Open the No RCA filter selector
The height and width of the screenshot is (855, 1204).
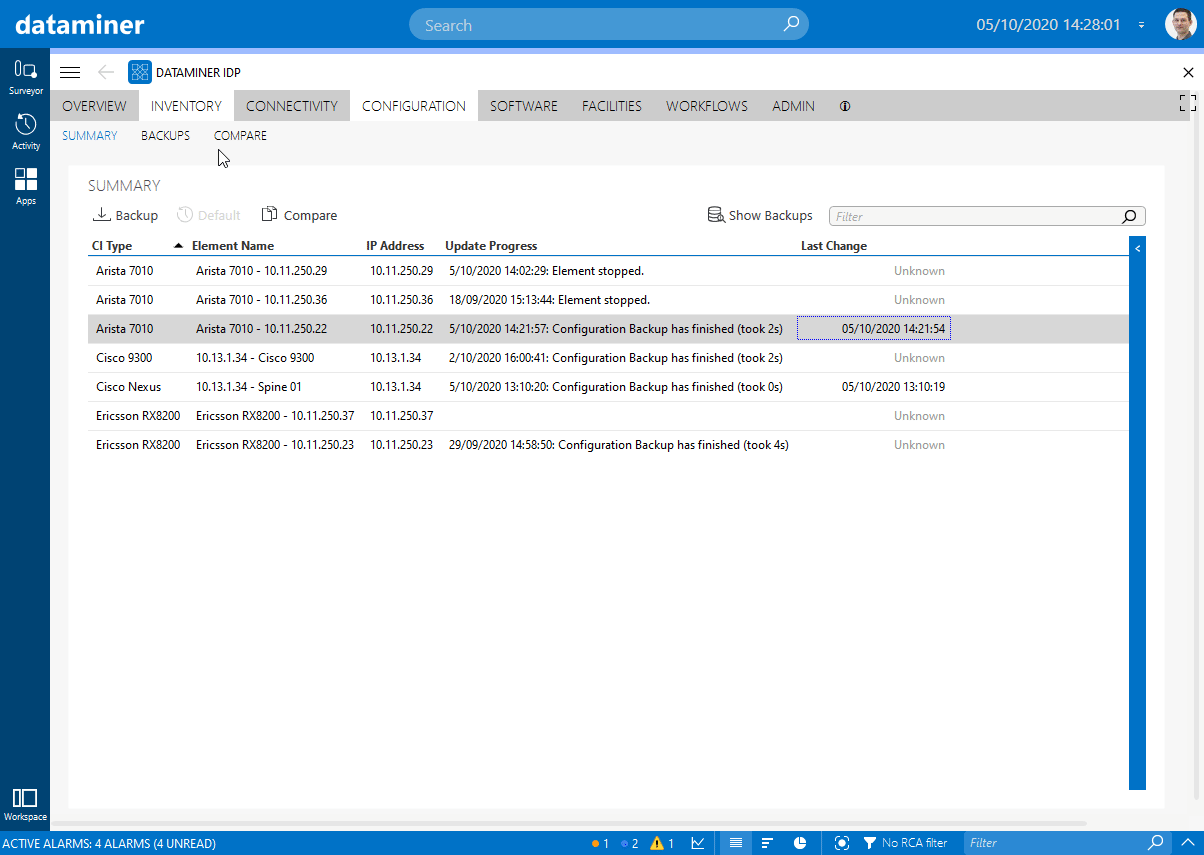coord(905,843)
